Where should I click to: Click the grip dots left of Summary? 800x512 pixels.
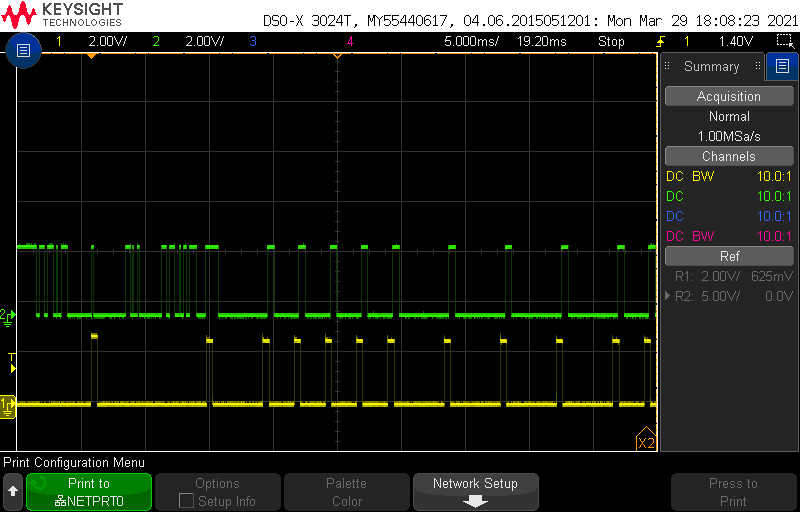pyautogui.click(x=667, y=65)
